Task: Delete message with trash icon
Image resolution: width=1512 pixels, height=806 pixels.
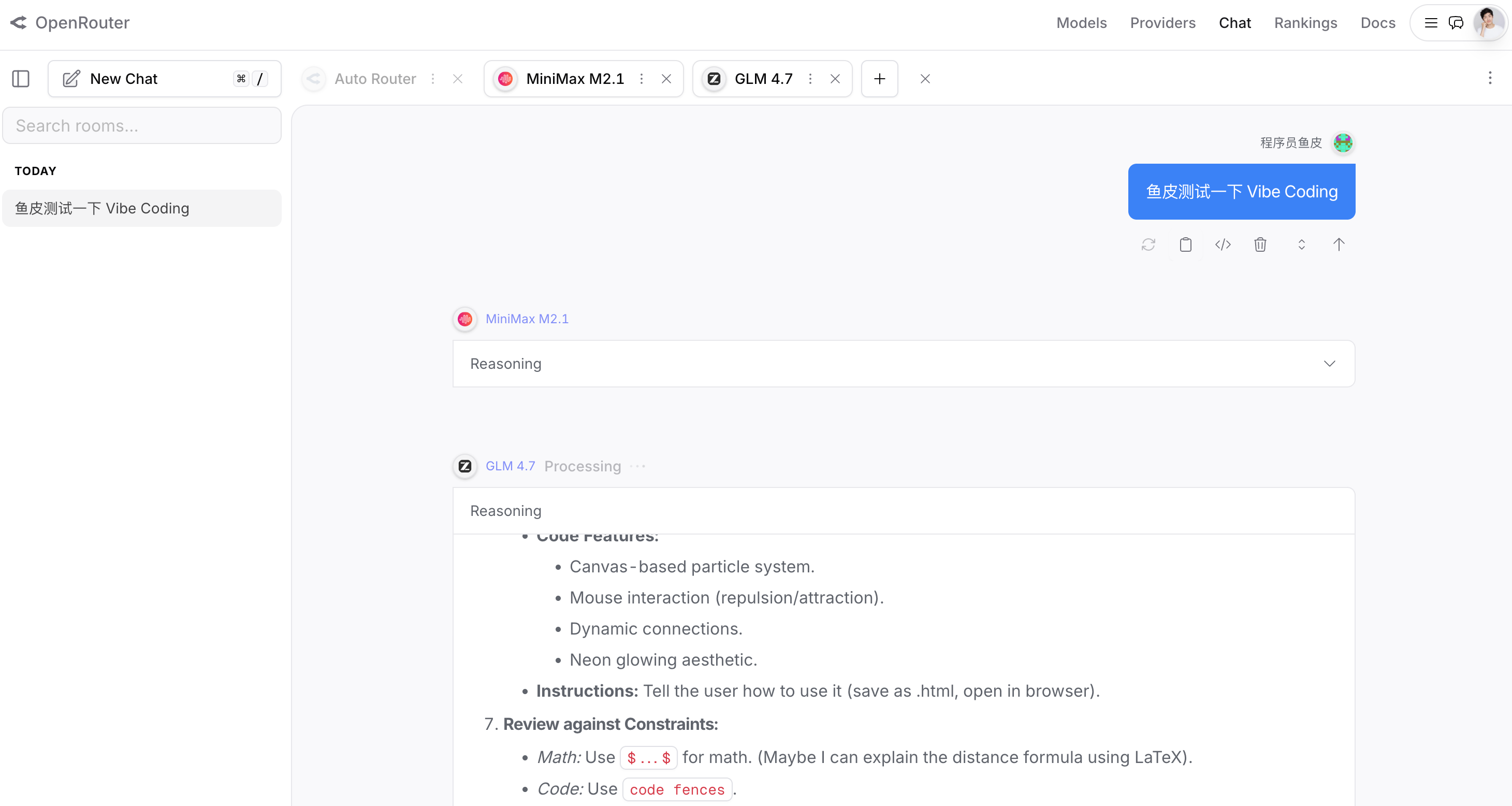Action: tap(1260, 245)
